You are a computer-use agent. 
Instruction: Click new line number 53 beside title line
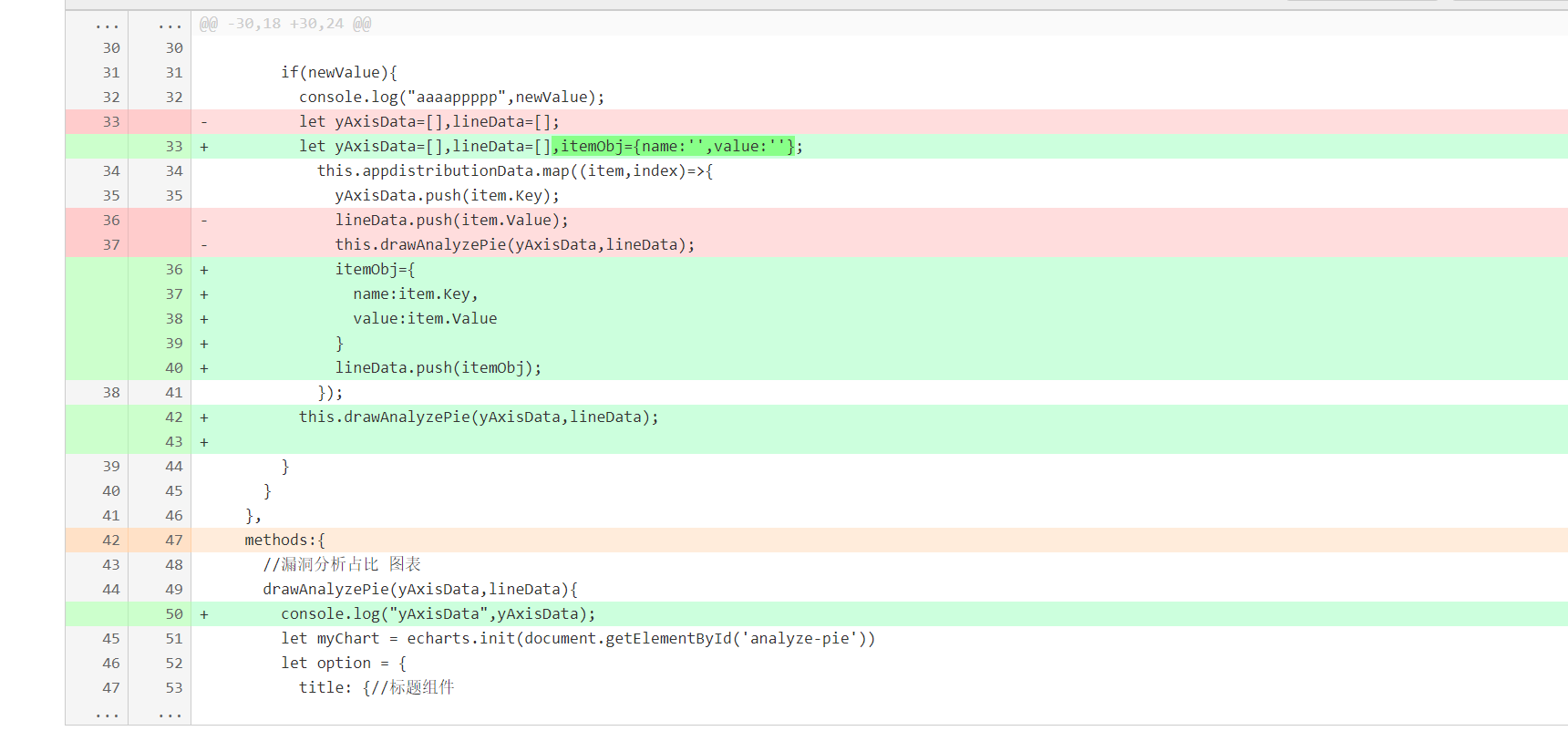coord(174,687)
